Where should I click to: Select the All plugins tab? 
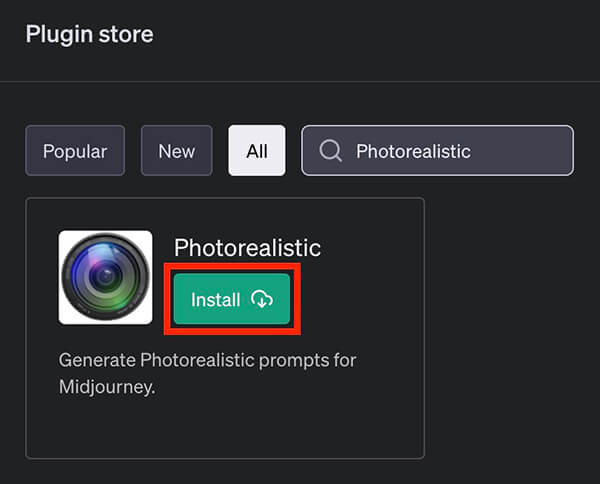(257, 151)
